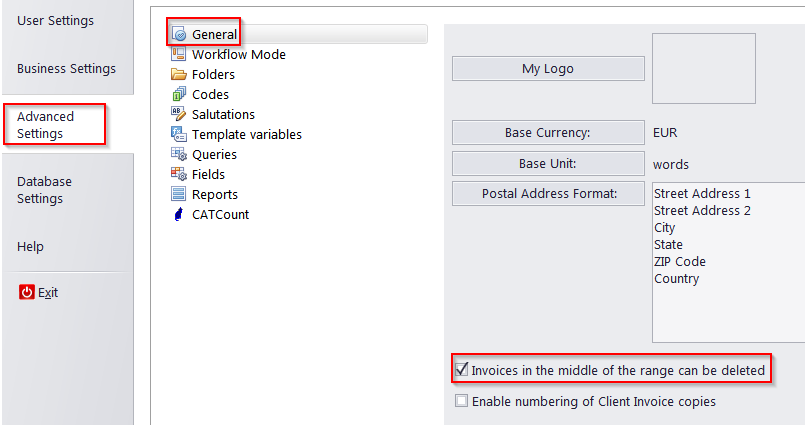Enable numbering of Client Invoice copies
The width and height of the screenshot is (805, 425).
[x=462, y=401]
